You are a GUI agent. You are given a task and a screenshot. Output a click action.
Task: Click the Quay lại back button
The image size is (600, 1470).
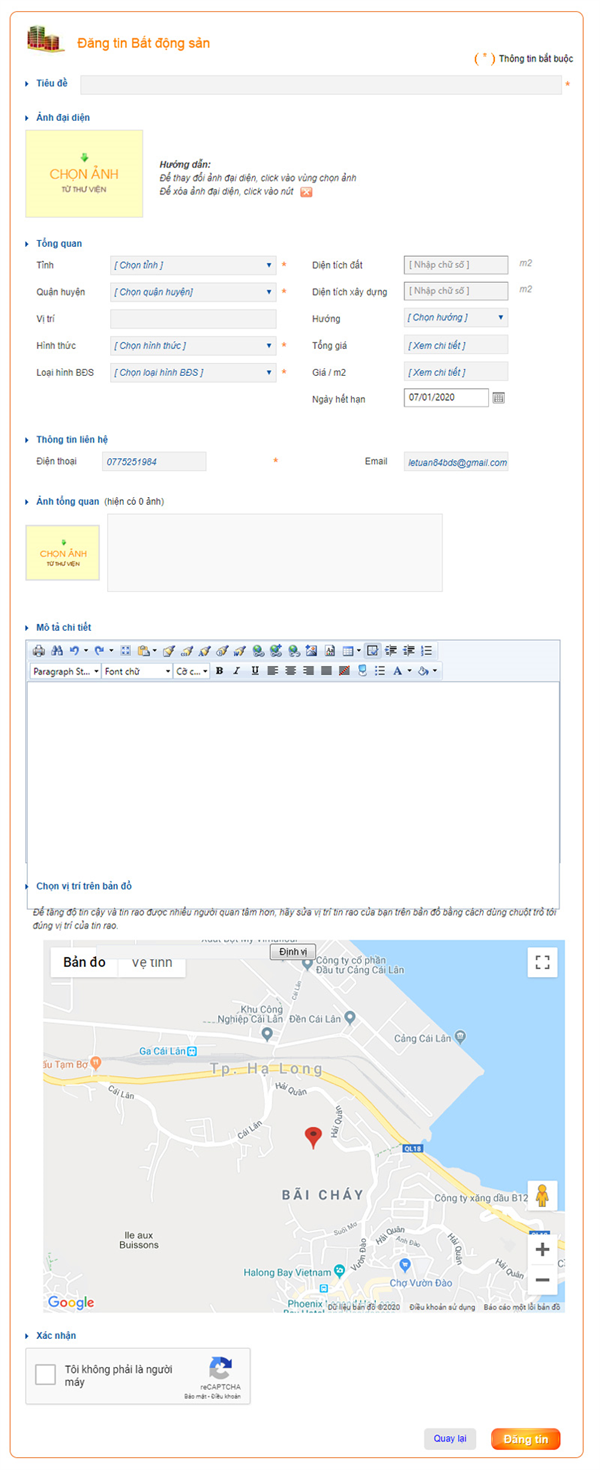tap(450, 1439)
